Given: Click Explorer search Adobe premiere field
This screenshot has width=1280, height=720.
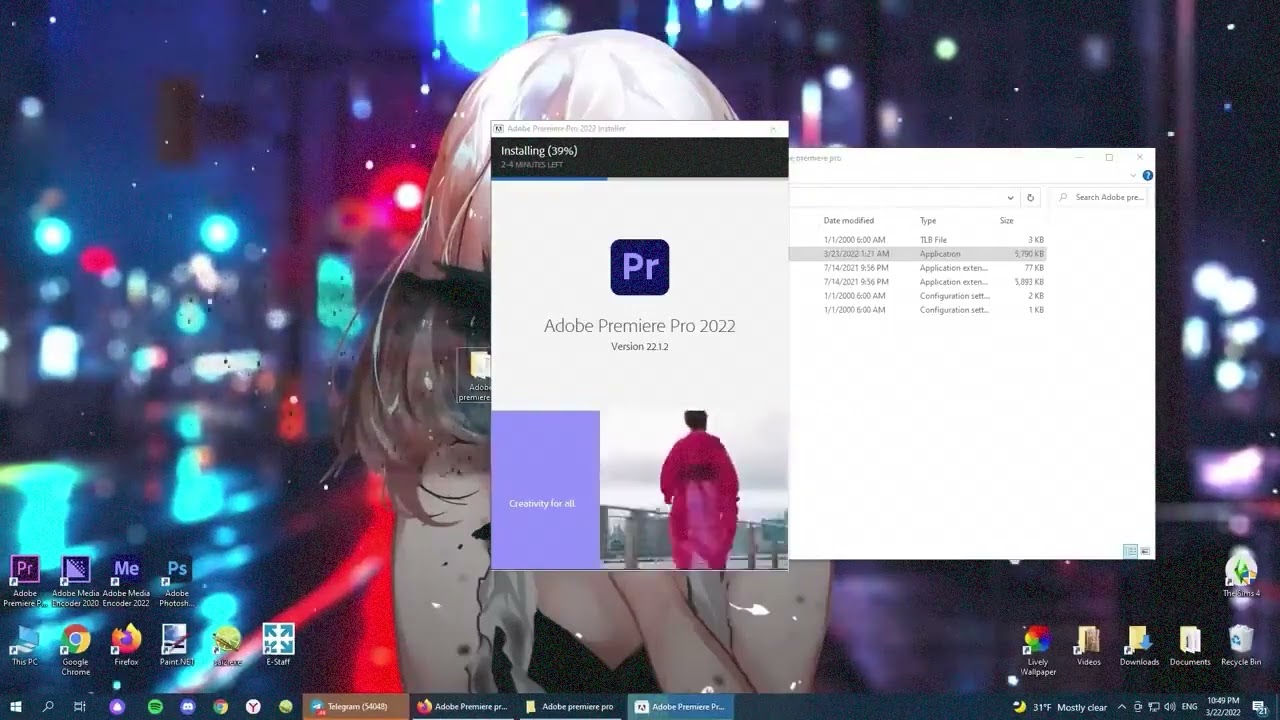Looking at the screenshot, I should click(1100, 197).
